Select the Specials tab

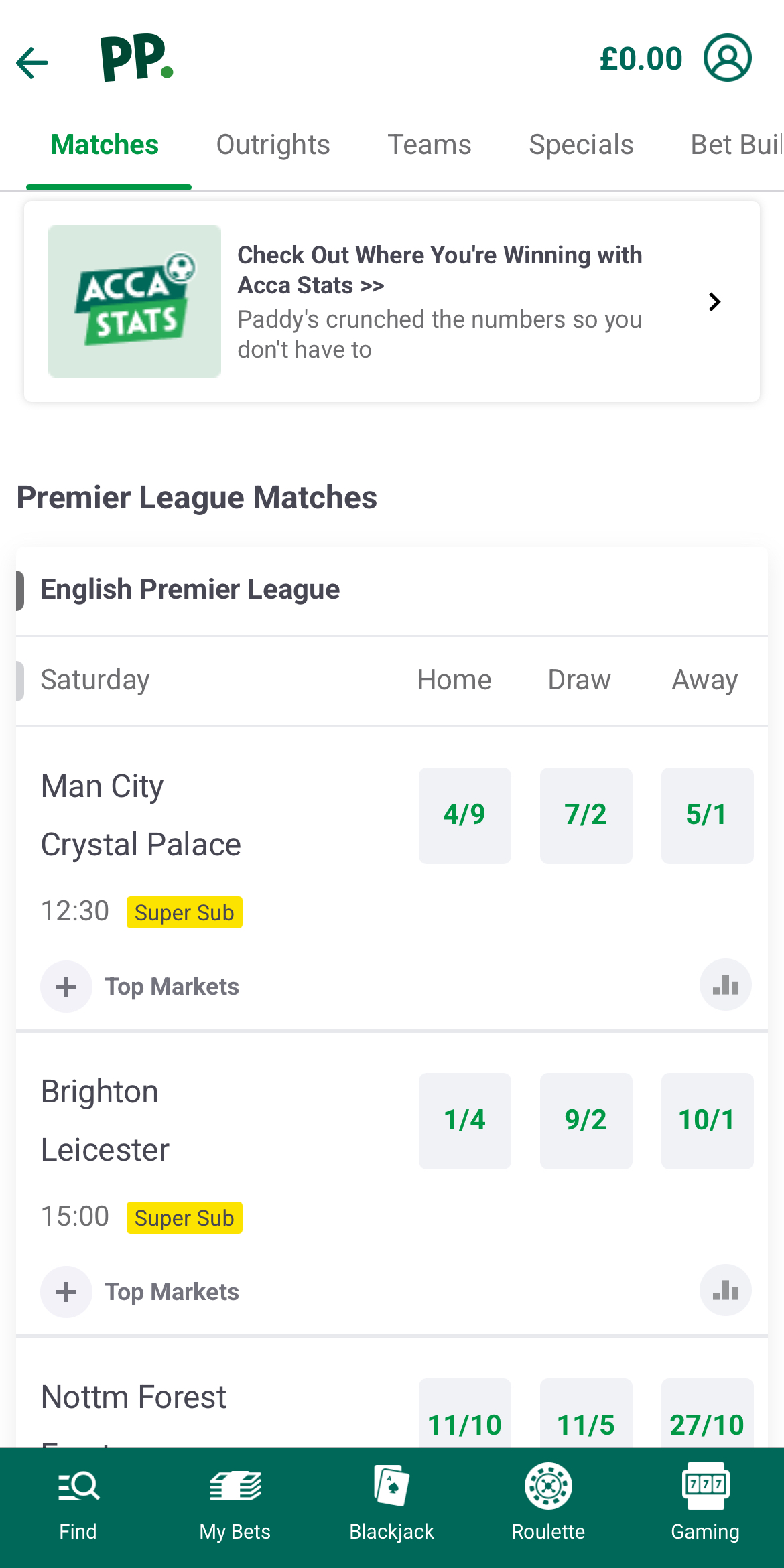click(580, 144)
